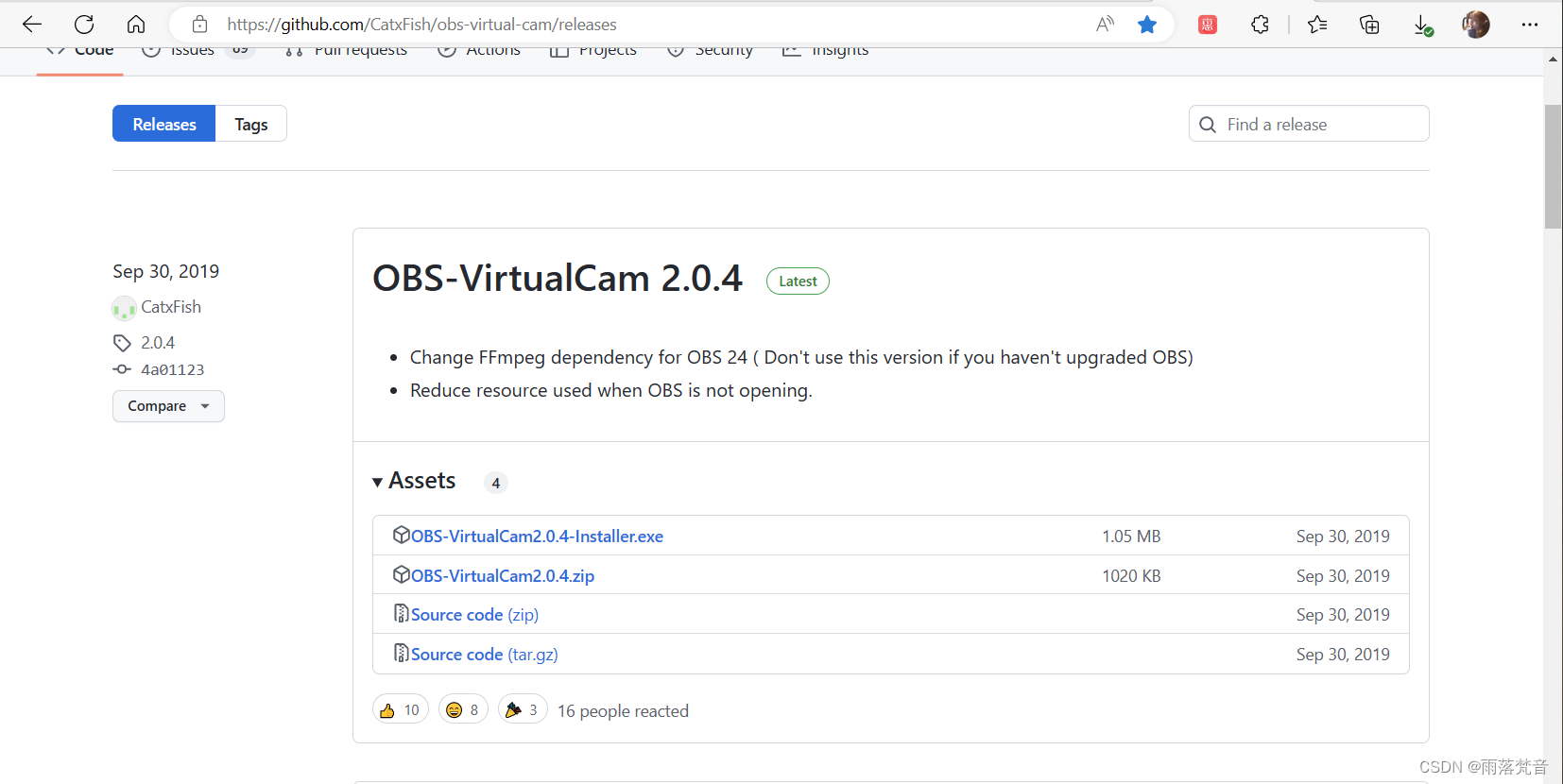Toggle the blue favorite star for this page
This screenshot has height=784, width=1563.
tap(1147, 25)
